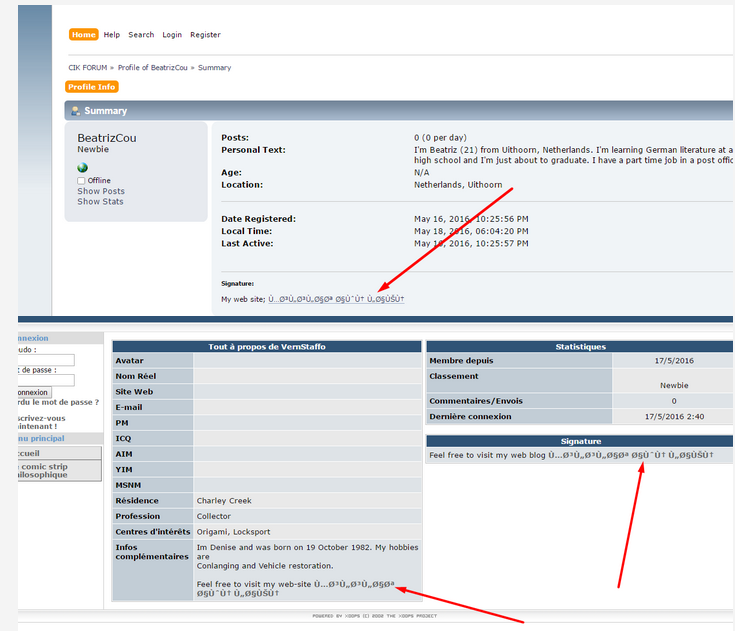The height and width of the screenshot is (631, 735).
Task: Open the Home menu tab
Action: click(x=84, y=35)
